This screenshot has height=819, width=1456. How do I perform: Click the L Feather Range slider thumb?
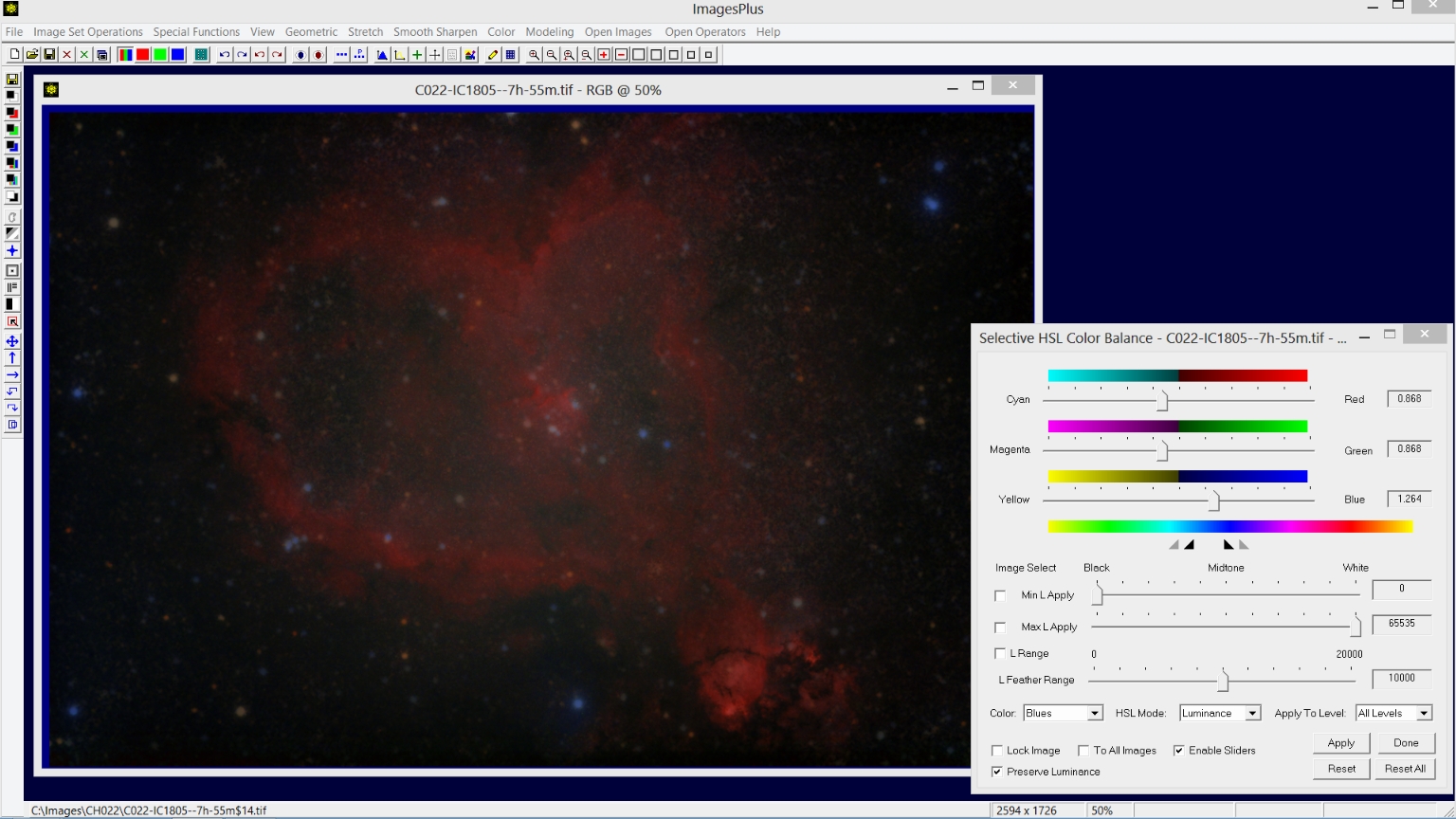click(1223, 681)
